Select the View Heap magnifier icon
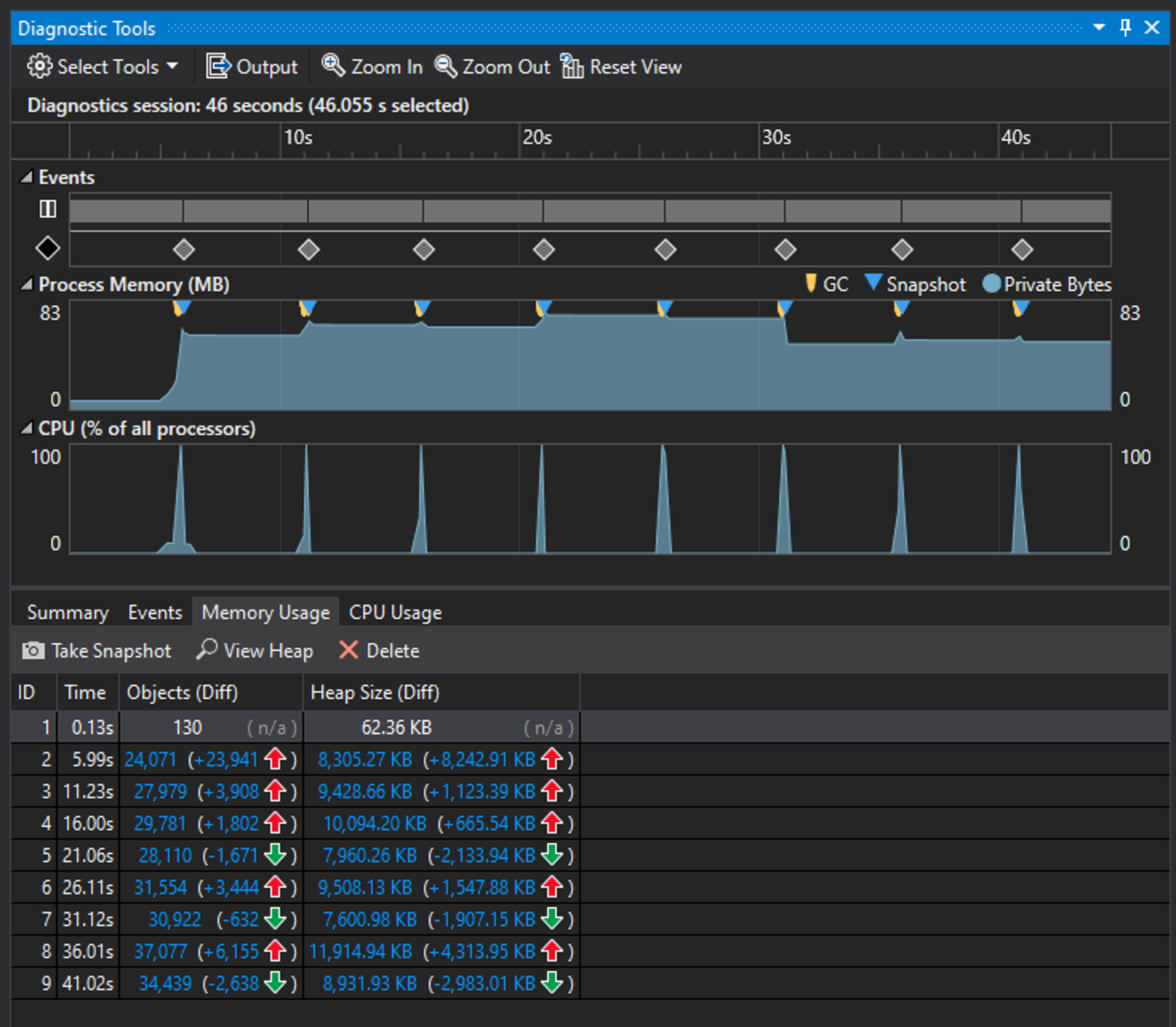The height and width of the screenshot is (1027, 1176). (x=206, y=650)
